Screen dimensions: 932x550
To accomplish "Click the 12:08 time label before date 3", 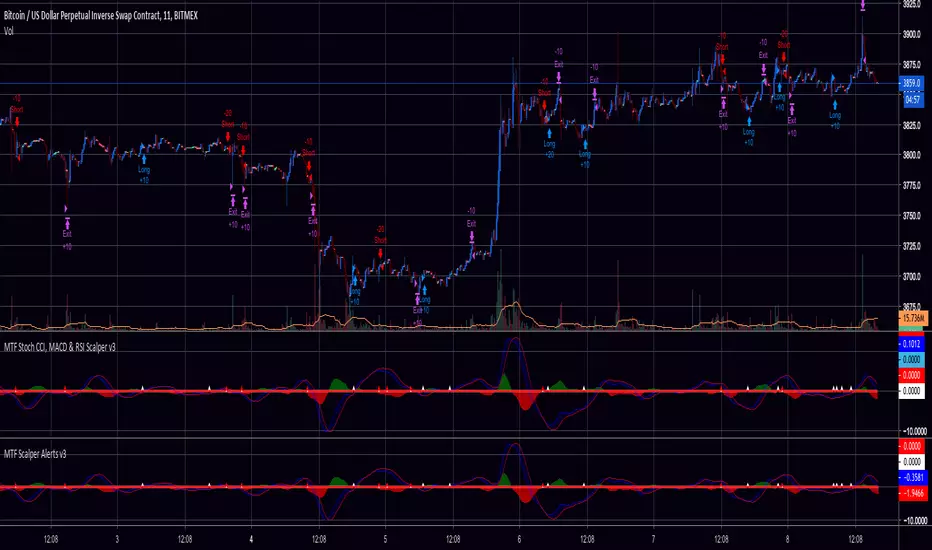I will 51,539.
